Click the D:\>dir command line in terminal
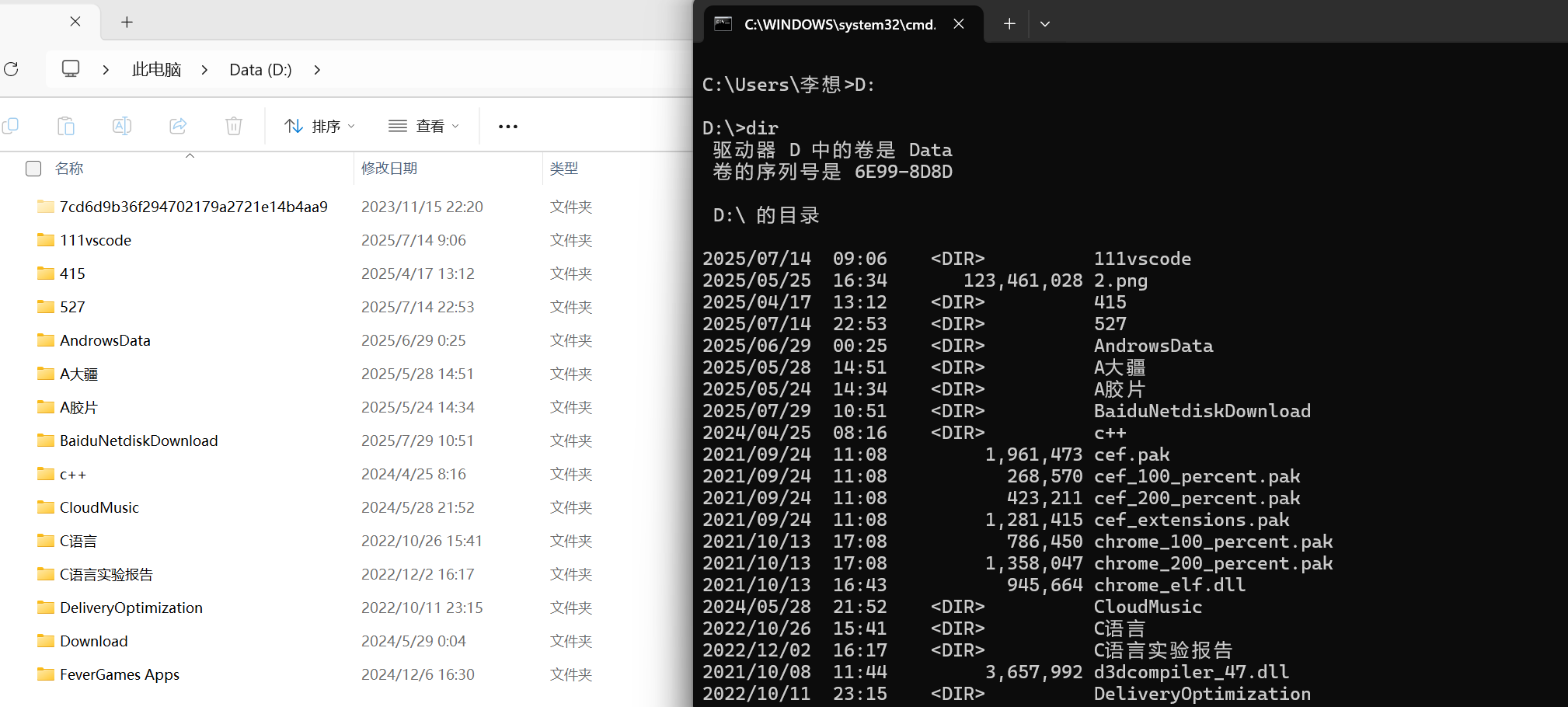 point(740,128)
